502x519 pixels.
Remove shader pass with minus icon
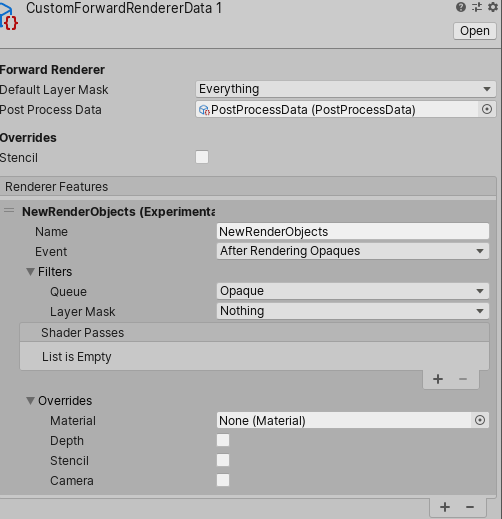(x=463, y=379)
